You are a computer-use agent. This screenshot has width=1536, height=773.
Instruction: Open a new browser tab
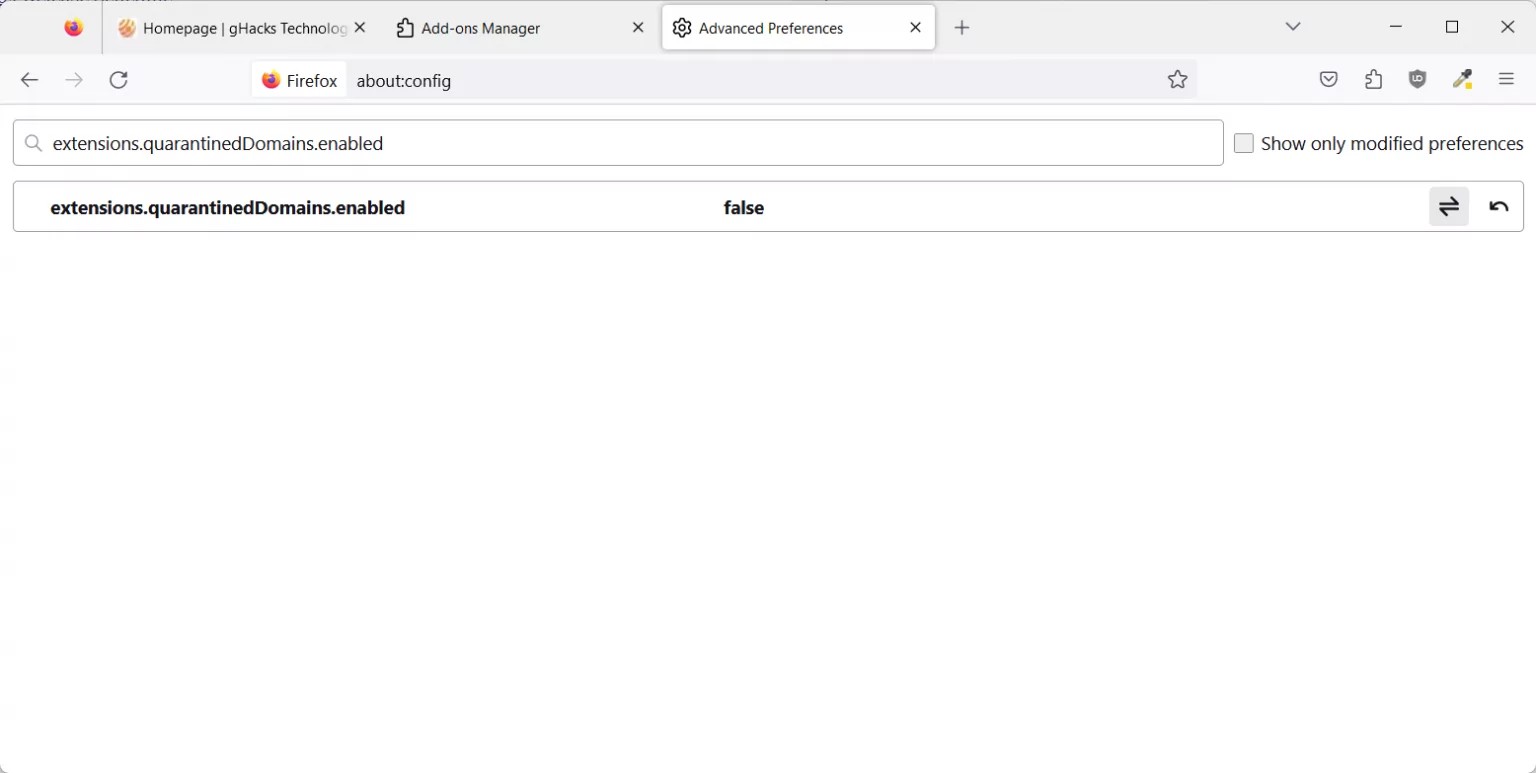click(961, 27)
